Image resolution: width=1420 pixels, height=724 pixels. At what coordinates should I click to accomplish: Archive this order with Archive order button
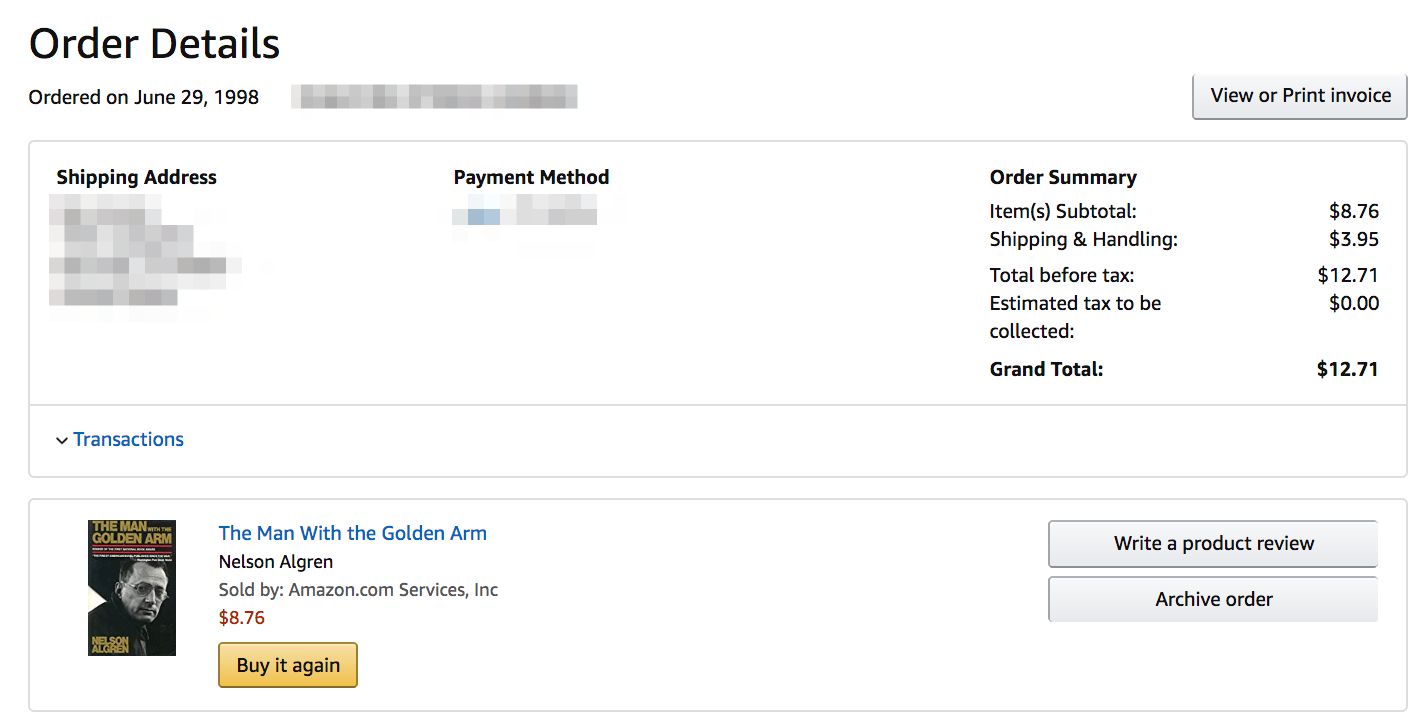pyautogui.click(x=1213, y=600)
